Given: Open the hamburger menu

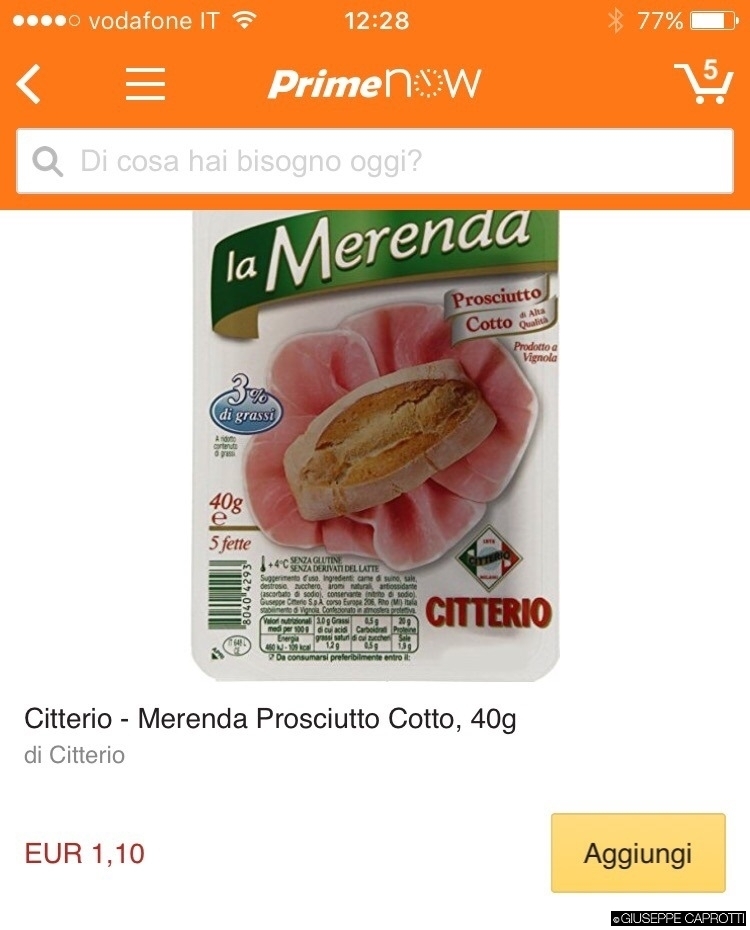Looking at the screenshot, I should point(145,84).
